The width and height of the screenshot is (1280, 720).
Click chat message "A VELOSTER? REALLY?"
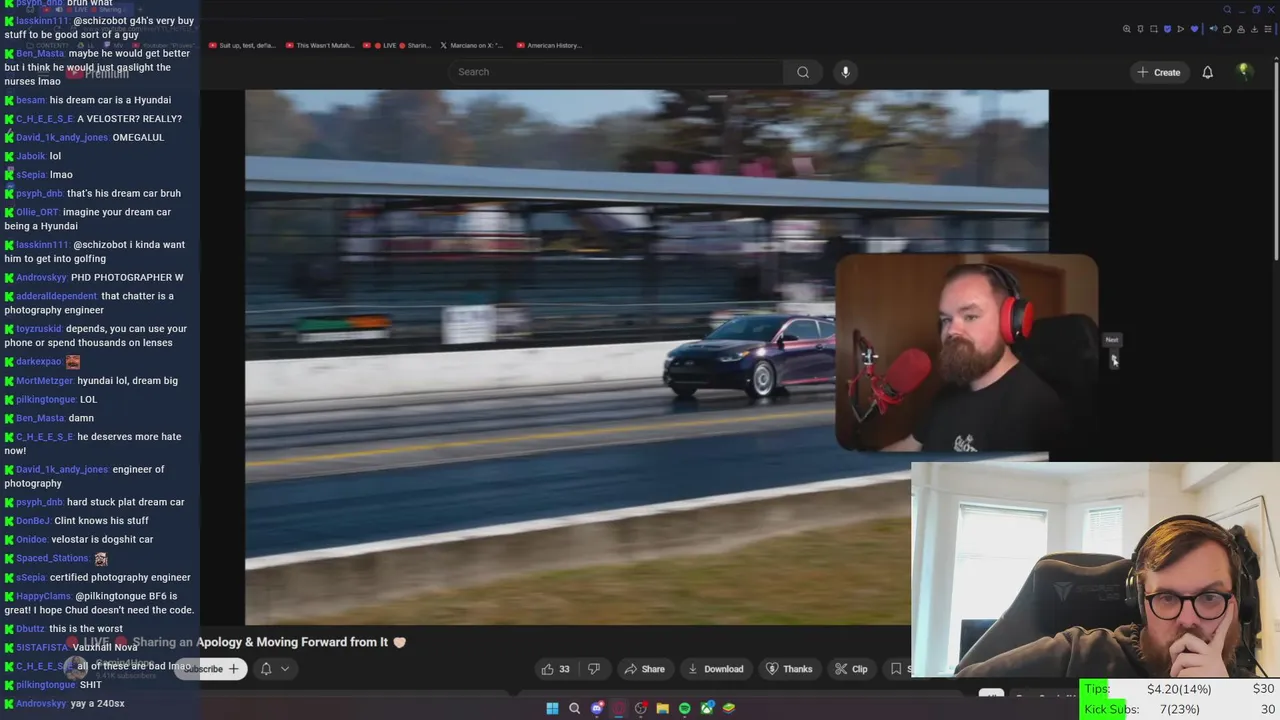click(x=130, y=119)
